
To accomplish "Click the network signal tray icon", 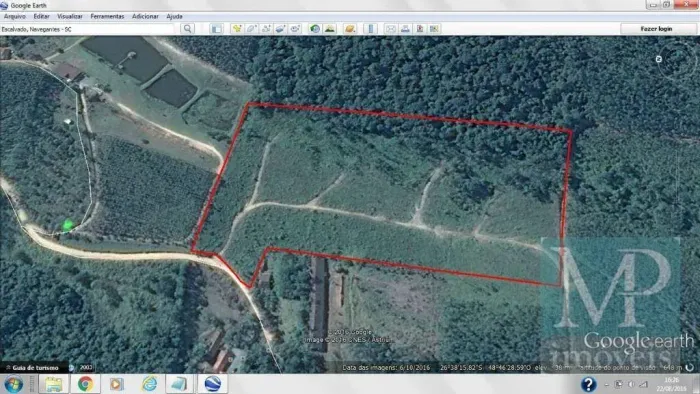I will [643, 384].
